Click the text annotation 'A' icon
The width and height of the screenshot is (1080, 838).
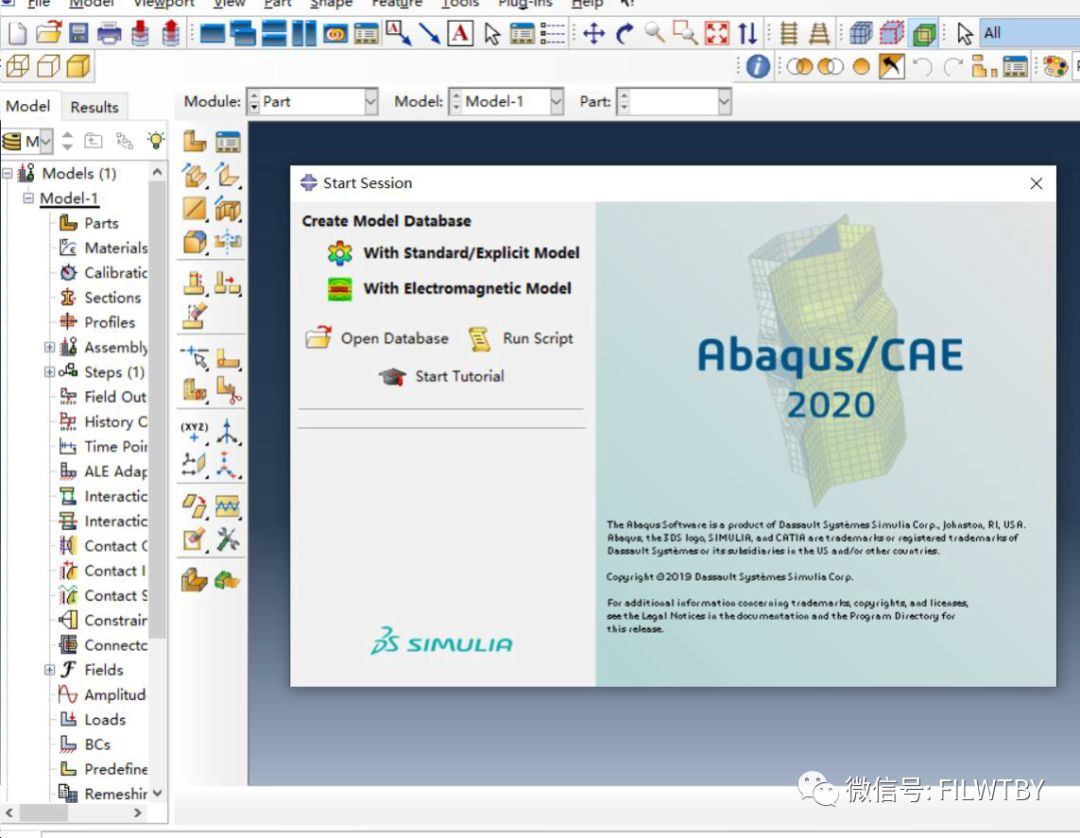tap(460, 33)
